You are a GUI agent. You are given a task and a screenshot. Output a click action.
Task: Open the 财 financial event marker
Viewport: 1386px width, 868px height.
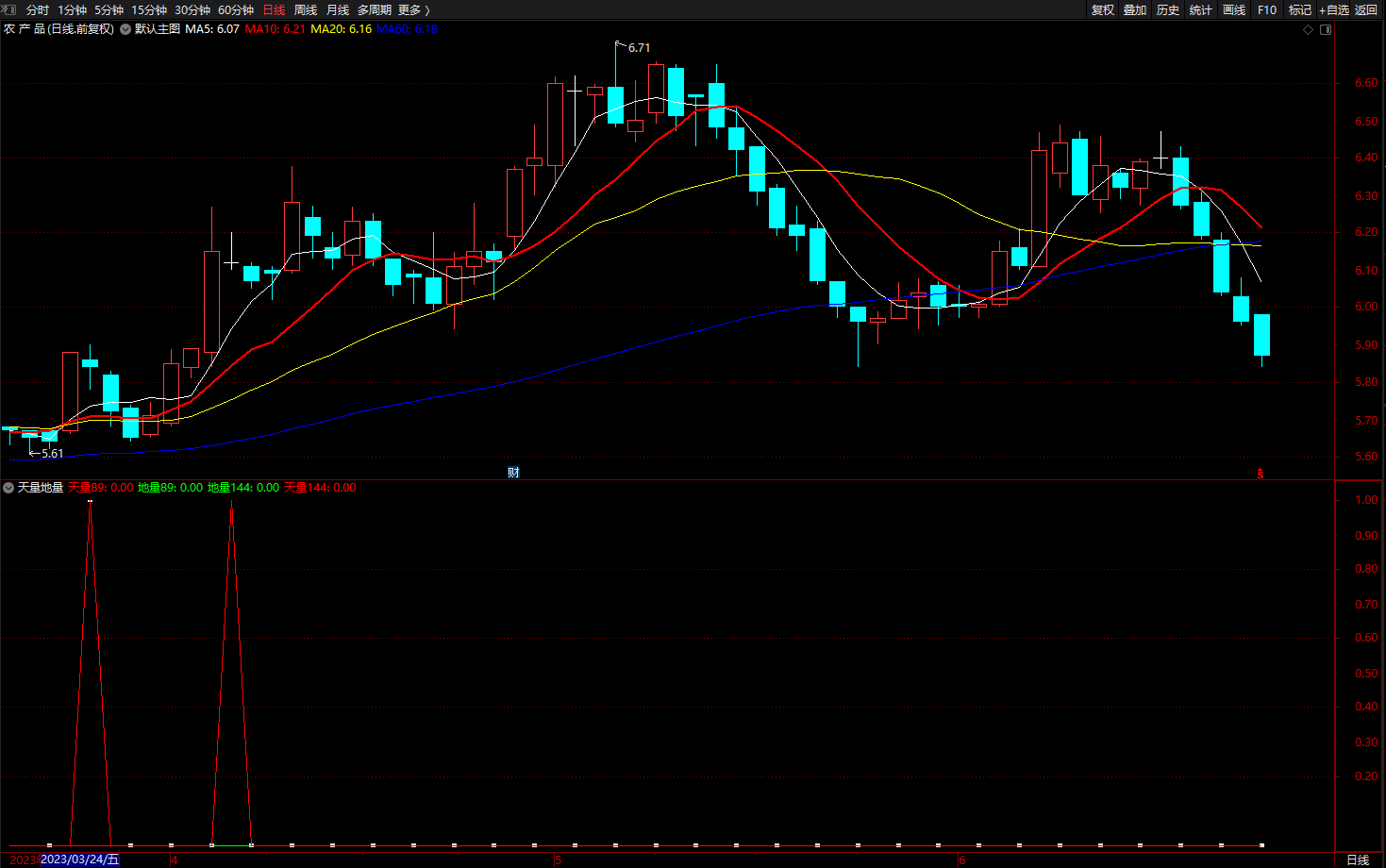pyautogui.click(x=513, y=473)
